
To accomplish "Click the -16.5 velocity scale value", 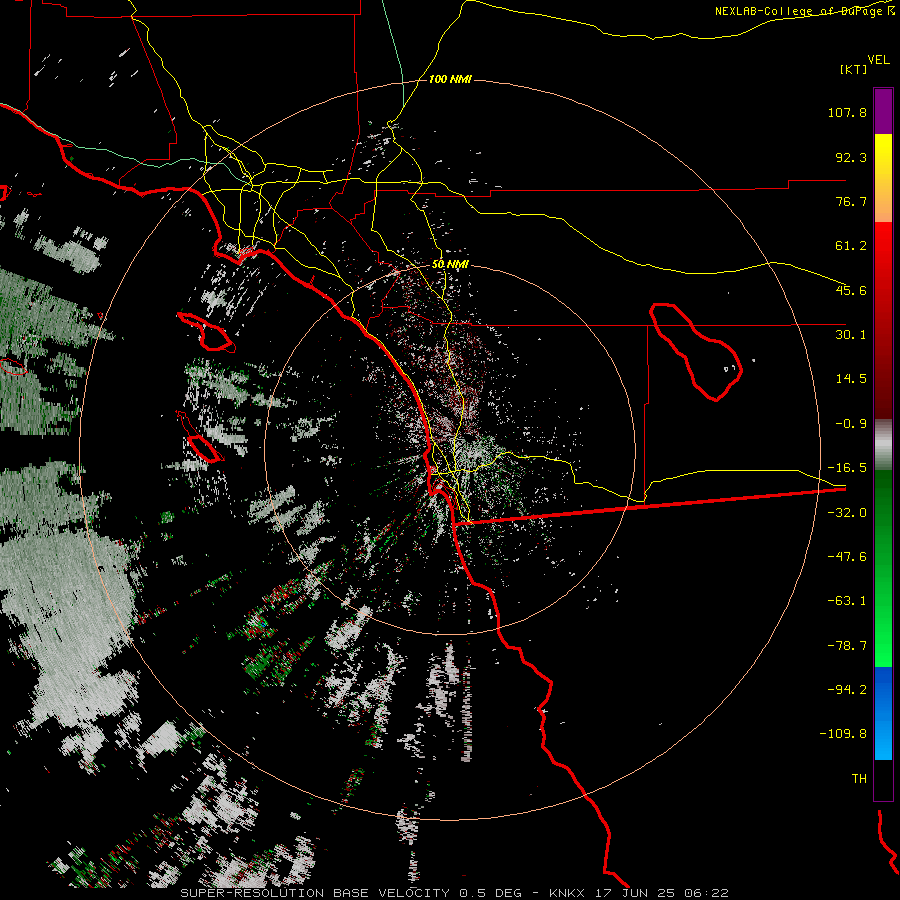I will 847,468.
